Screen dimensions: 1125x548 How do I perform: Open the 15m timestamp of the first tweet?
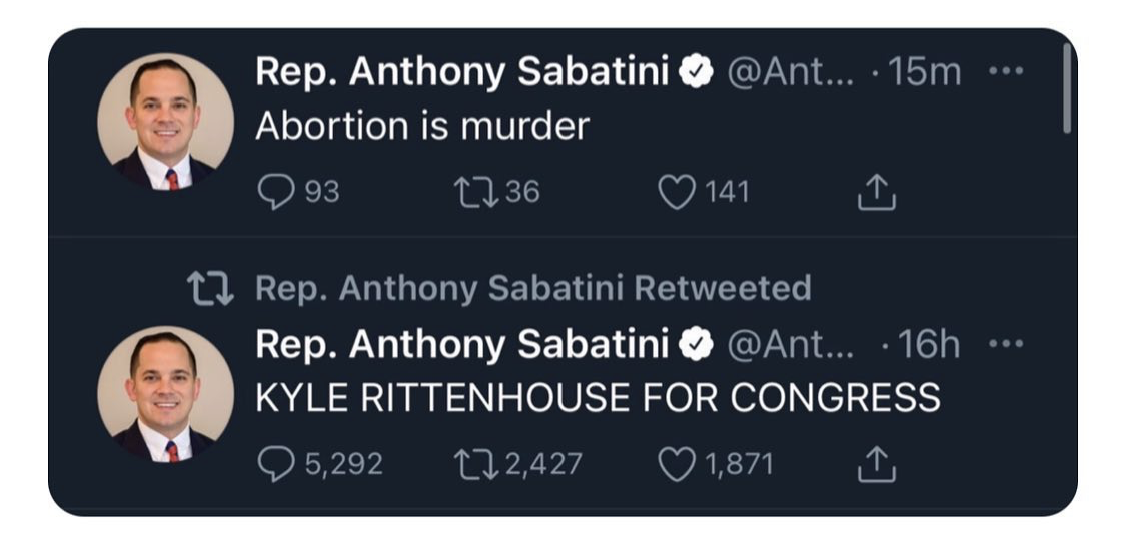tap(925, 73)
